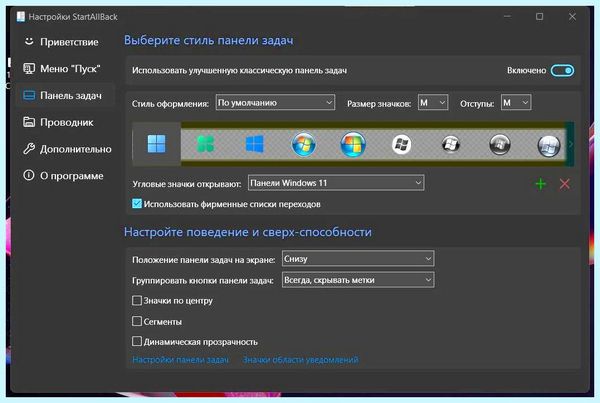600x403 pixels.
Task: Remove start icon with red X
Action: [564, 184]
